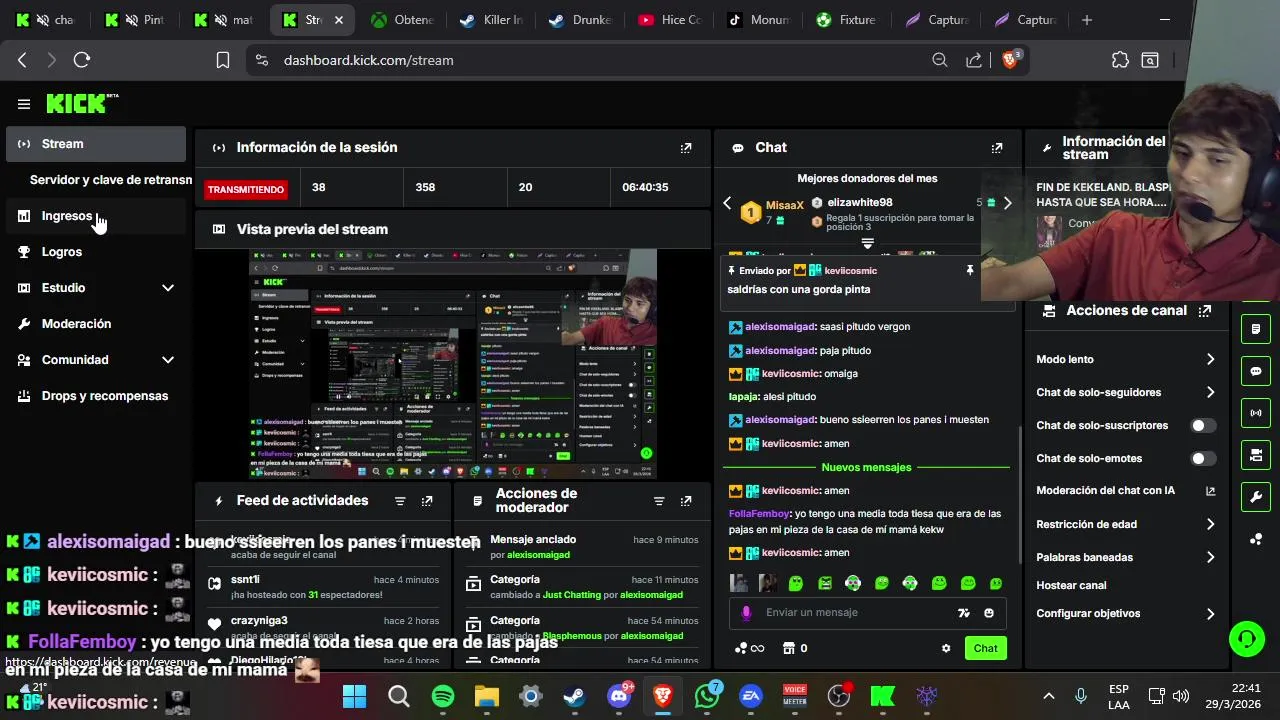Filter the Acciones de moderador list
Image resolution: width=1280 pixels, height=720 pixels.
[x=659, y=501]
